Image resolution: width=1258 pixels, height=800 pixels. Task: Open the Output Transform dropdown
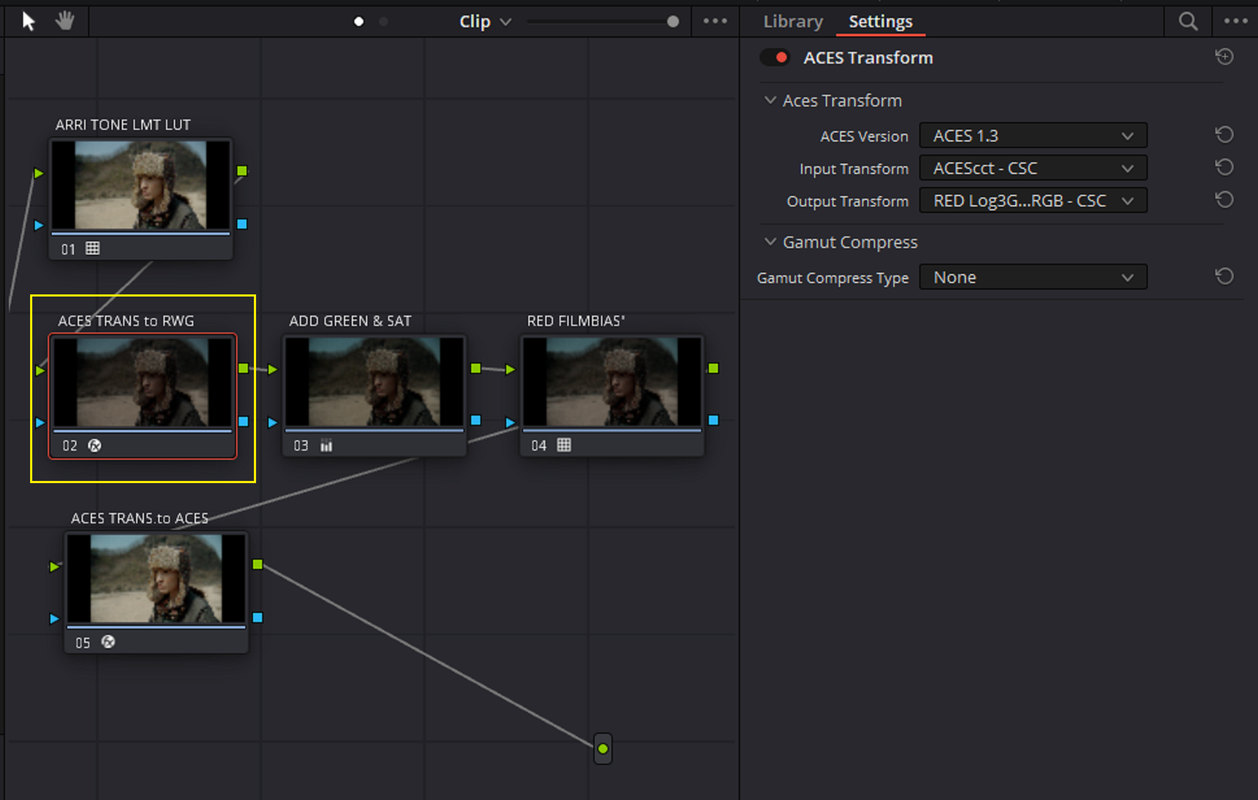pyautogui.click(x=1033, y=201)
